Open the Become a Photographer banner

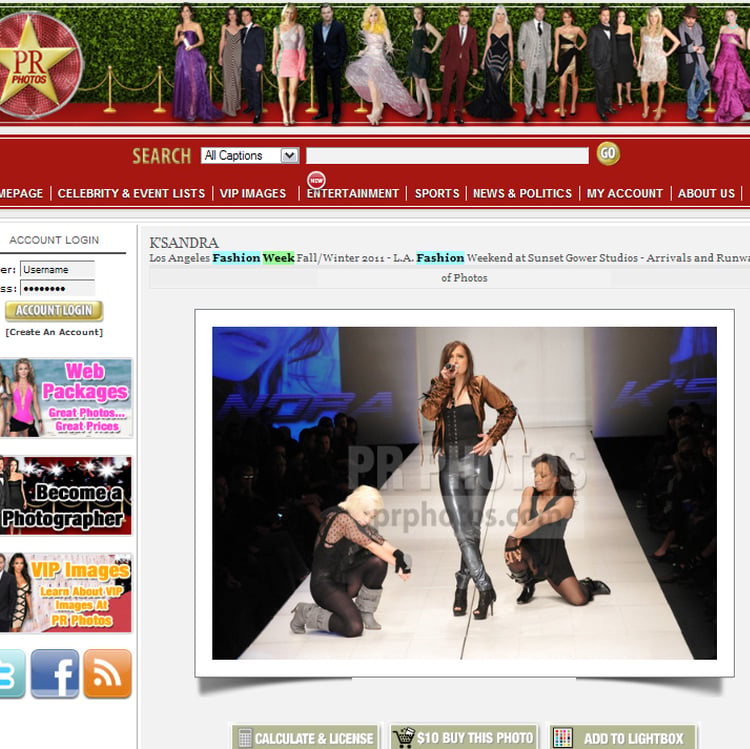66,496
